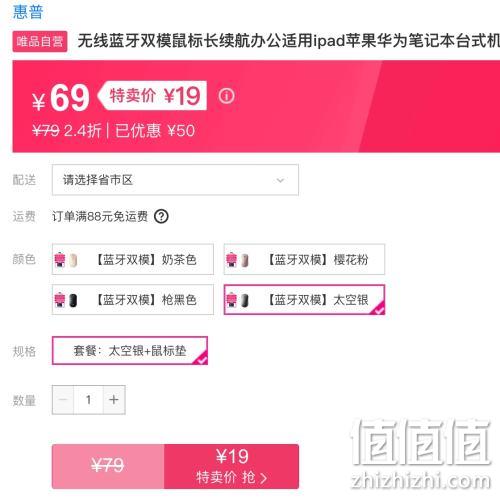Select color 【蓝牙双模】奶茶色
This screenshot has height=498, width=500.
[133, 259]
